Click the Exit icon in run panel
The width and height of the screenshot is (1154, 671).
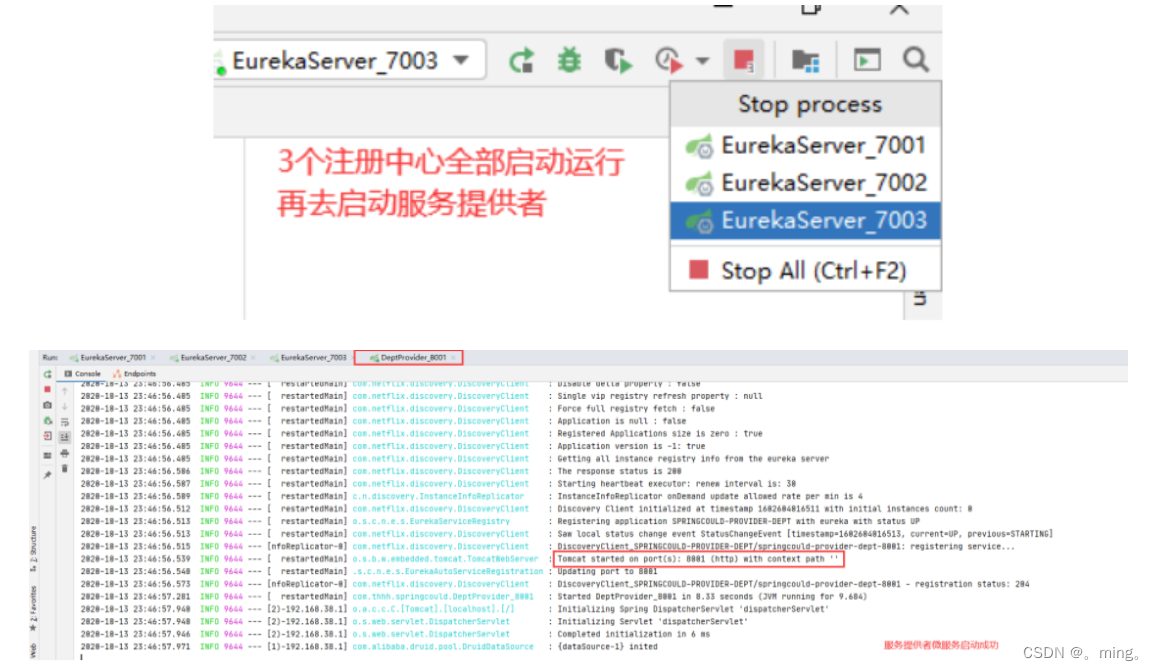pos(48,436)
